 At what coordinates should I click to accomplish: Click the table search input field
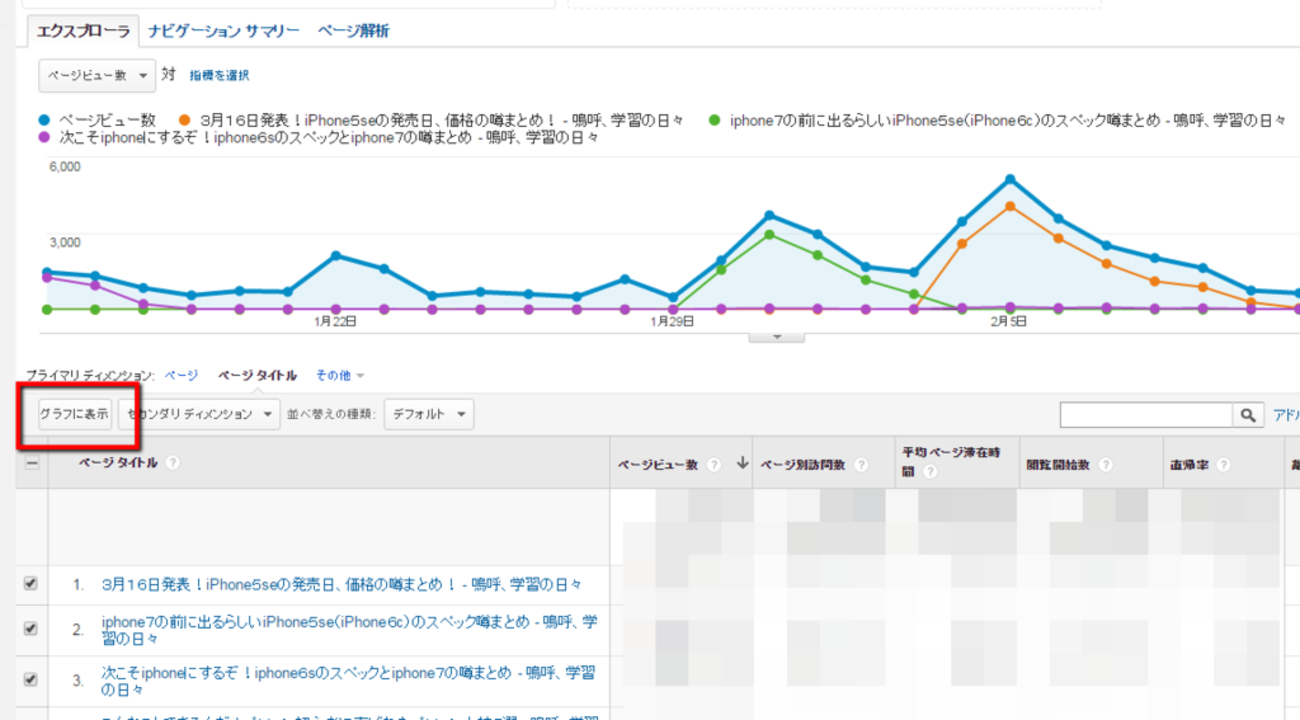click(1146, 415)
